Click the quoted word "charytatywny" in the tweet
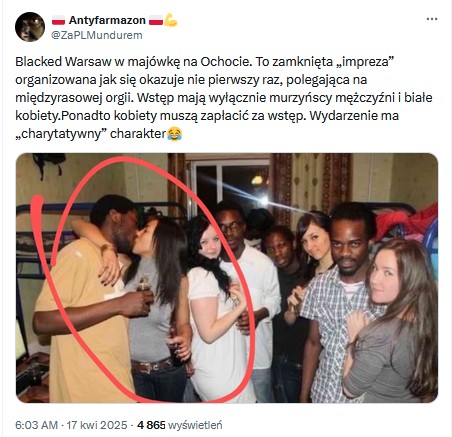The width and height of the screenshot is (452, 437). click(63, 134)
